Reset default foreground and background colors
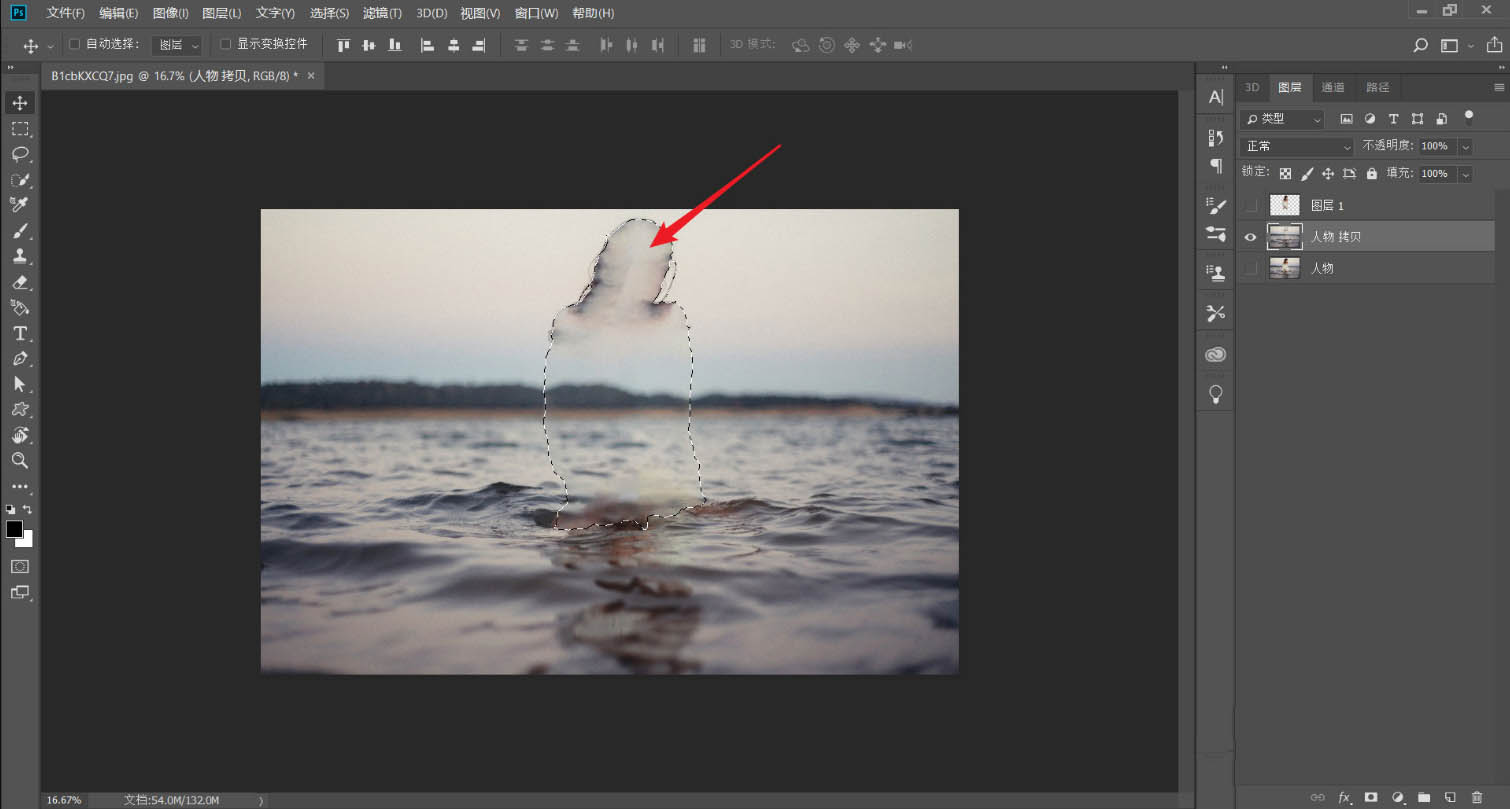Screen dimensions: 1510x809 coord(10,509)
